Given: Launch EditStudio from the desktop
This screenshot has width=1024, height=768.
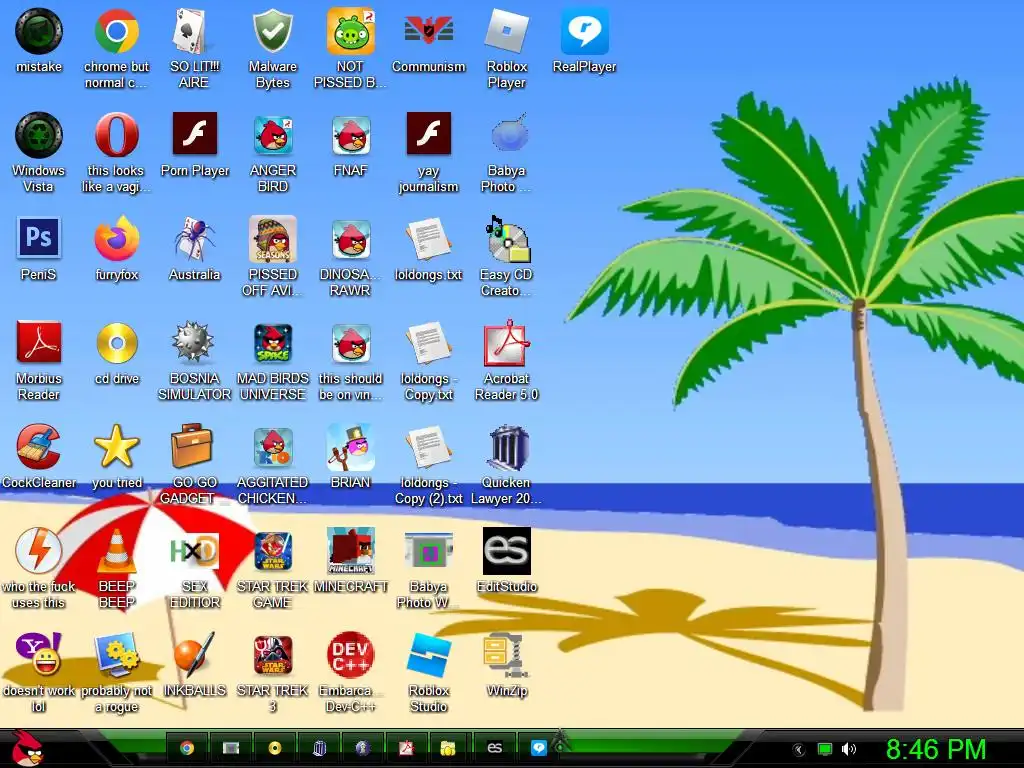Looking at the screenshot, I should click(x=506, y=551).
